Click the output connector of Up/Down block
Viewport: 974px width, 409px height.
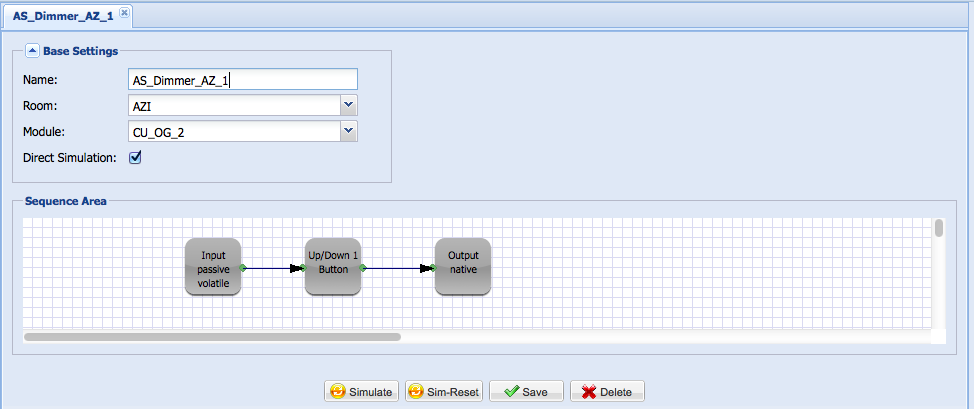point(362,268)
